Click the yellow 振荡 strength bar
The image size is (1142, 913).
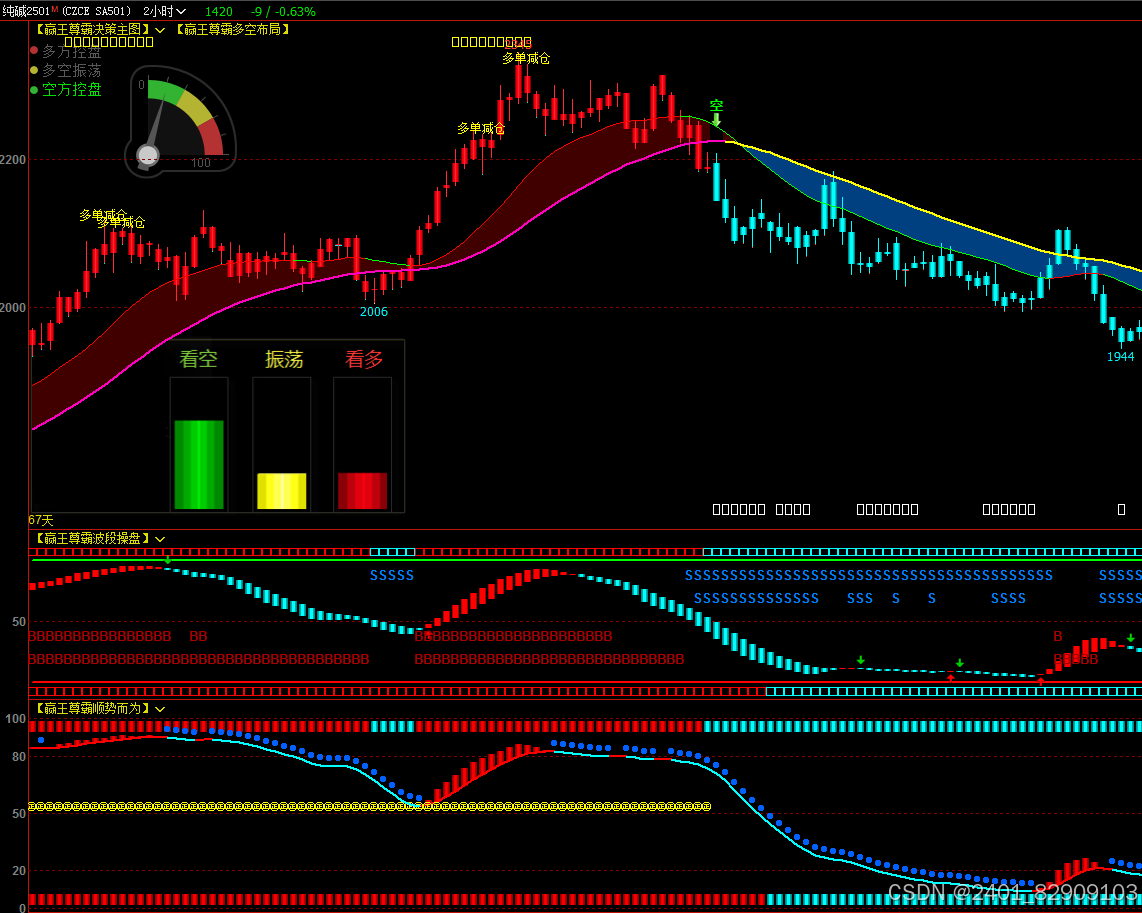point(282,491)
